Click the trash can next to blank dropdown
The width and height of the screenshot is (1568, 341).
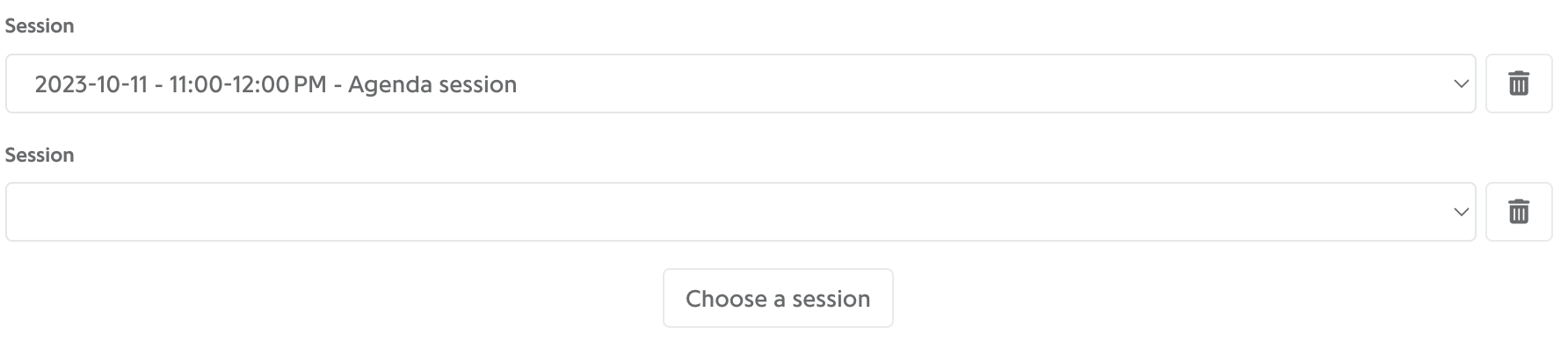pos(1519,212)
